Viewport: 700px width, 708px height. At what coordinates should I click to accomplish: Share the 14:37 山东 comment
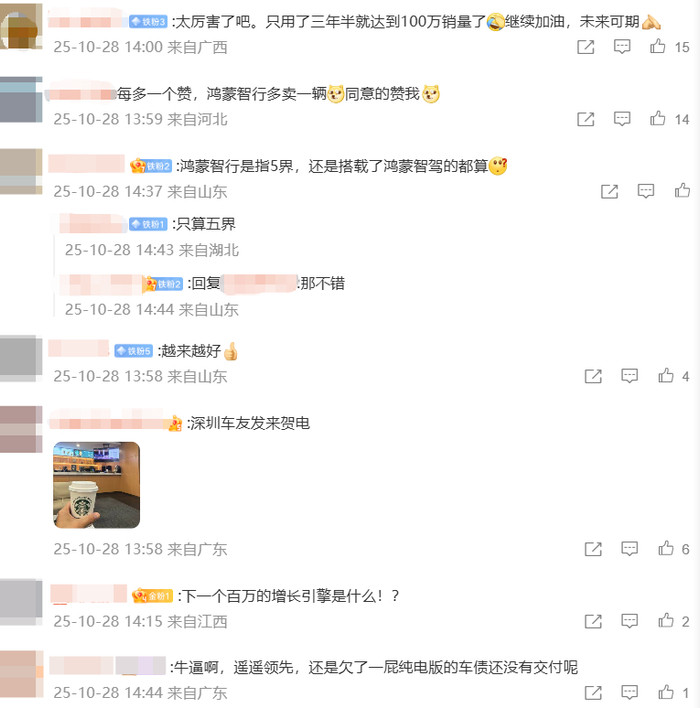[609, 191]
